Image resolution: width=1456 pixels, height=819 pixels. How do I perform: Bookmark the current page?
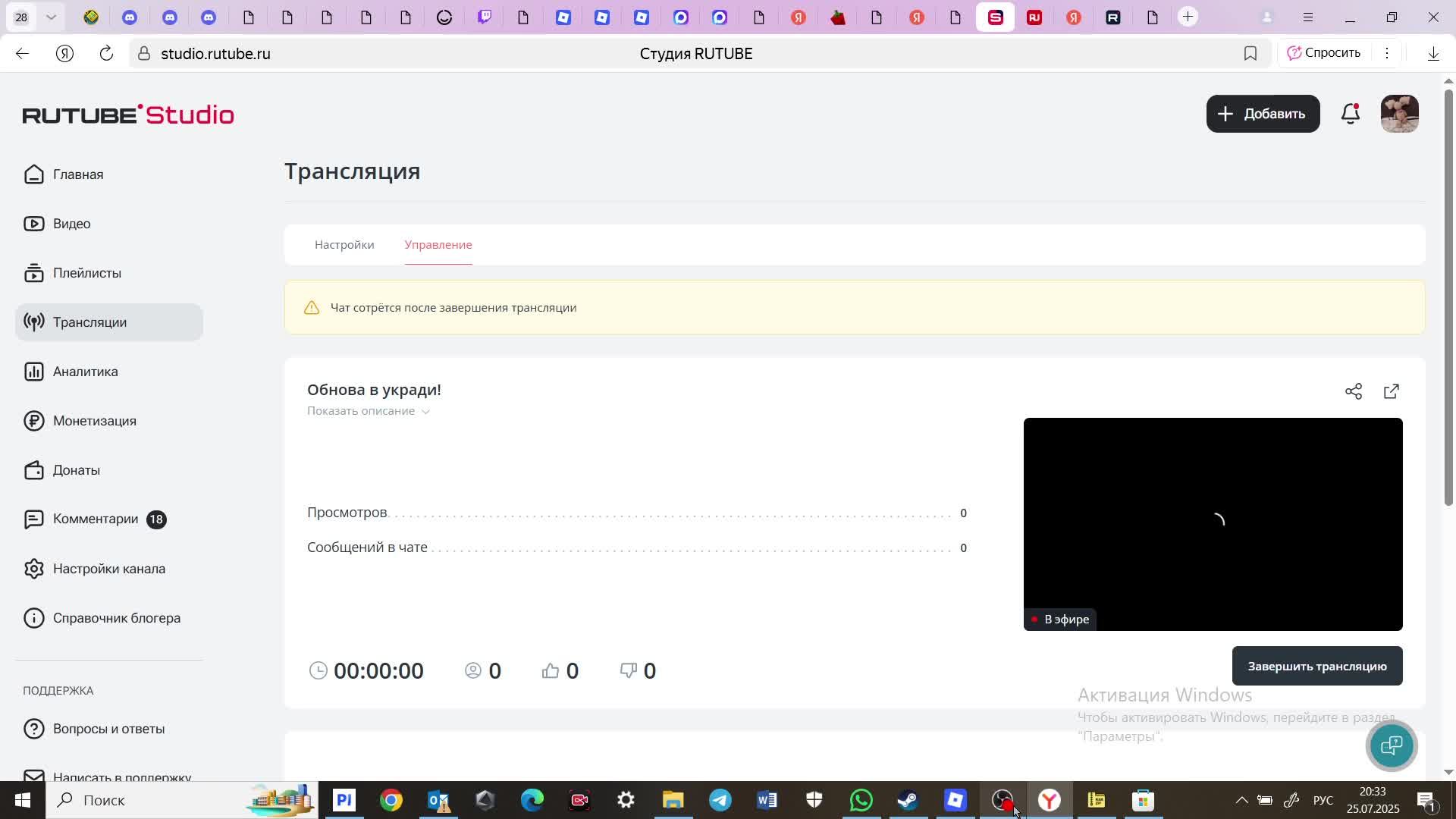(x=1250, y=53)
